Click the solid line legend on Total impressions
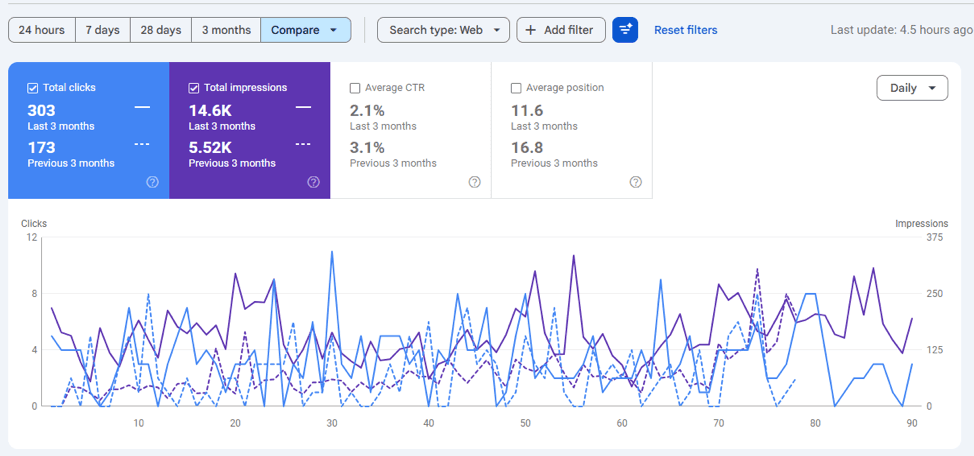 303,107
